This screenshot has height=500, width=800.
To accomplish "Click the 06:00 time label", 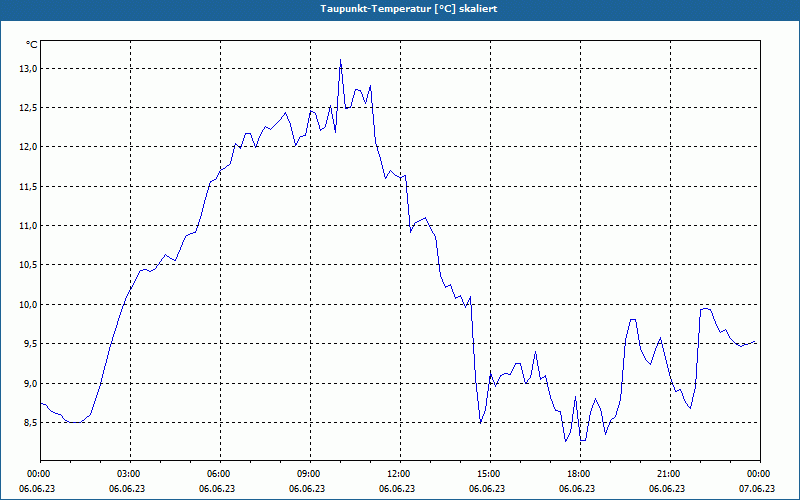I will [220, 474].
